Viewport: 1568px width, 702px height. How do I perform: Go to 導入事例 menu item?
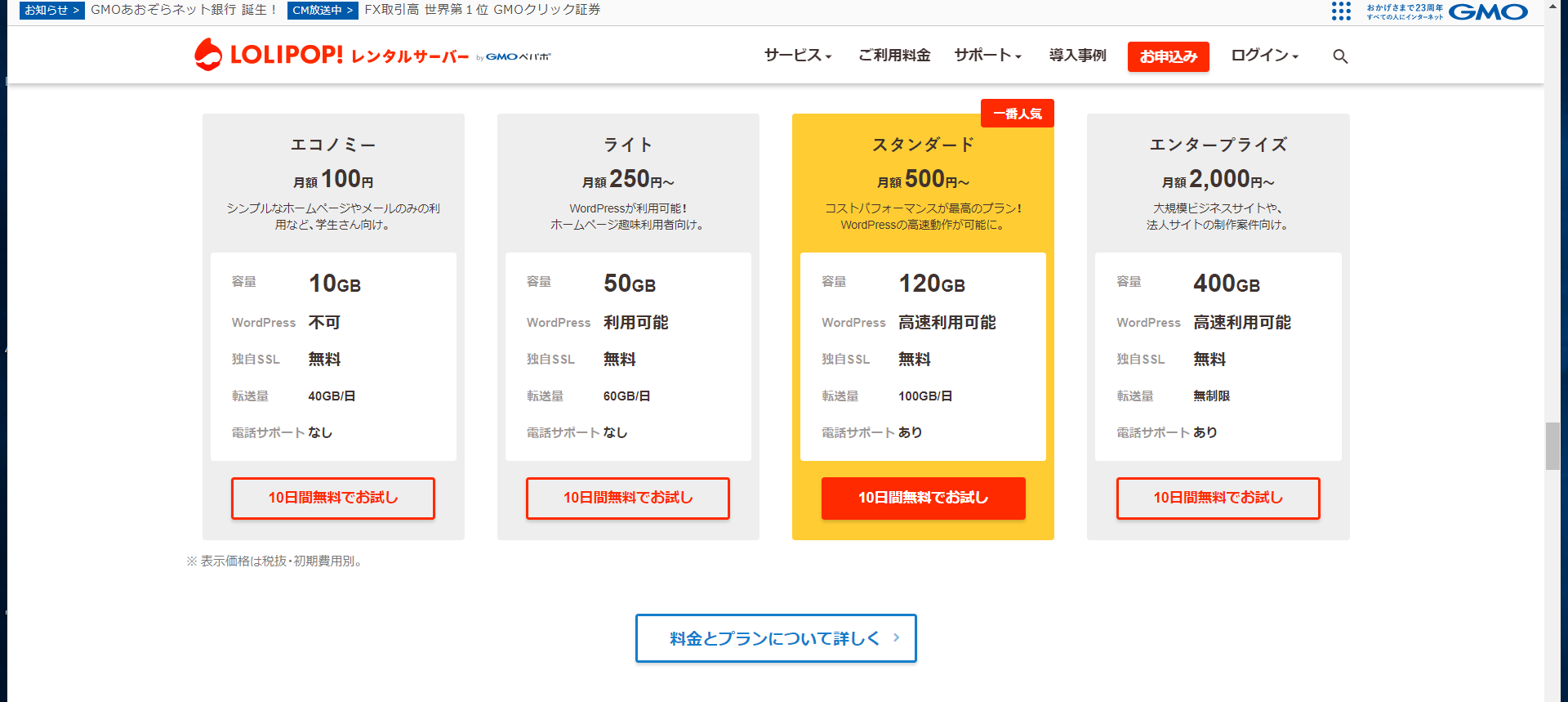[x=1077, y=56]
